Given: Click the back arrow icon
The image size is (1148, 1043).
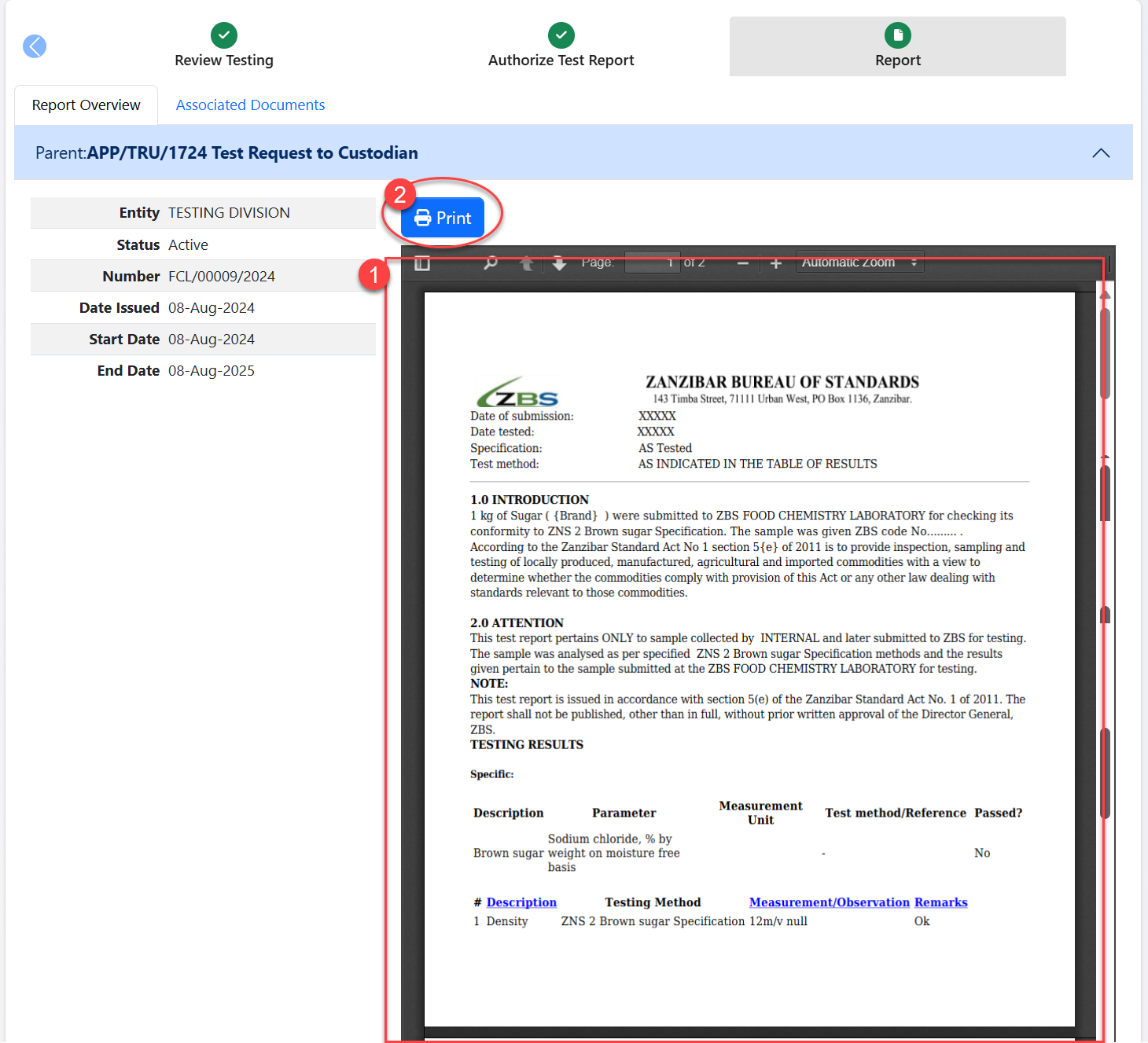Looking at the screenshot, I should pos(35,46).
